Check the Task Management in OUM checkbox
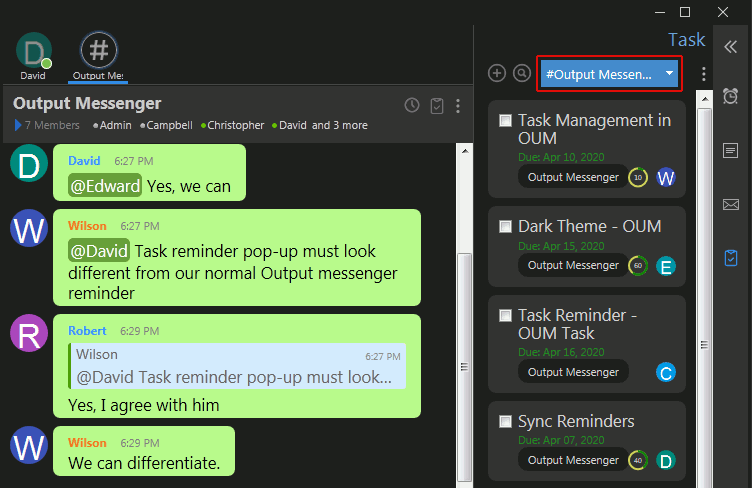The image size is (752, 488). pyautogui.click(x=505, y=120)
